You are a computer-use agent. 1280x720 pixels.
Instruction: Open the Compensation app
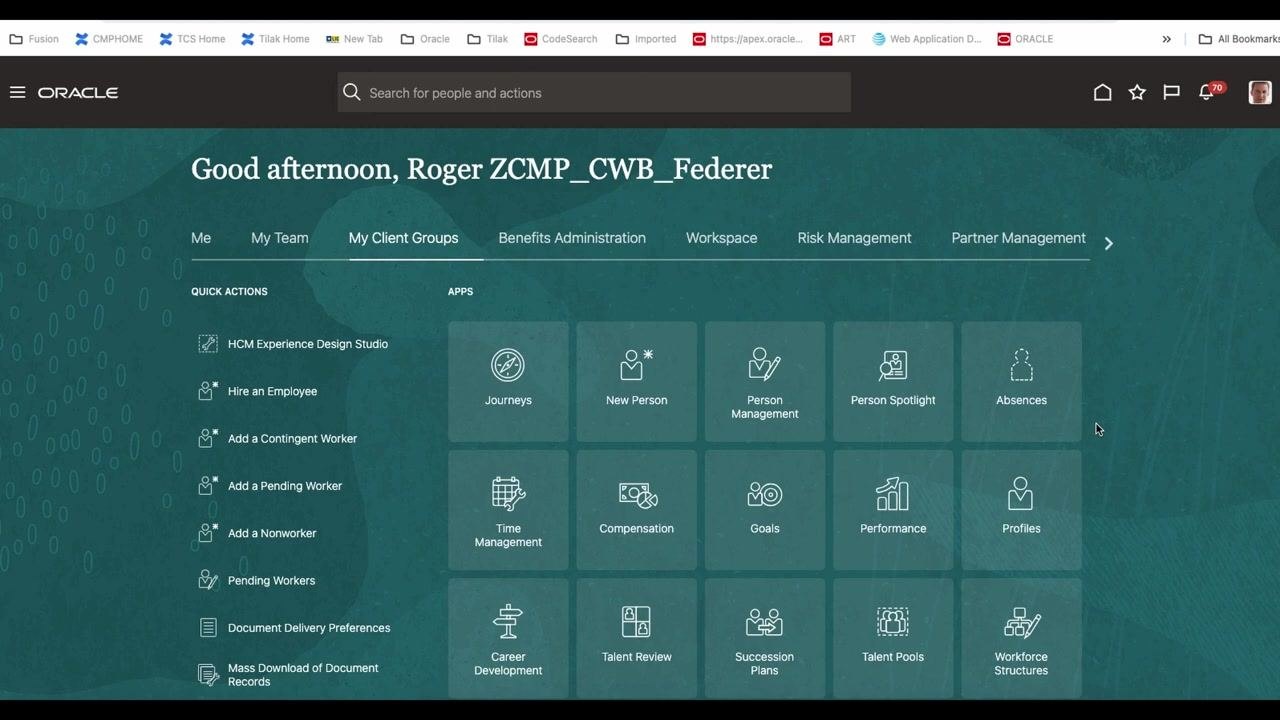636,510
